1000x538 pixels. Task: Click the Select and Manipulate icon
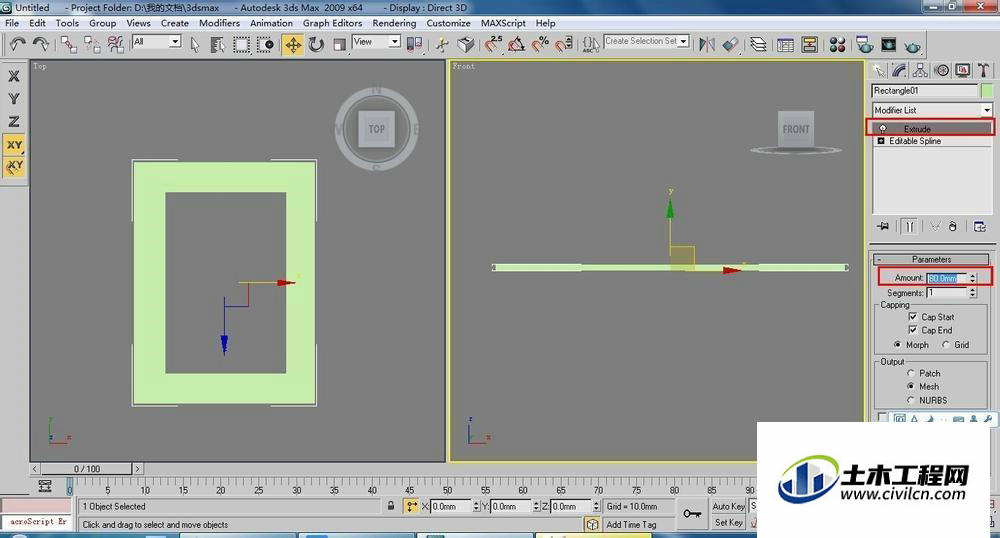tap(442, 44)
